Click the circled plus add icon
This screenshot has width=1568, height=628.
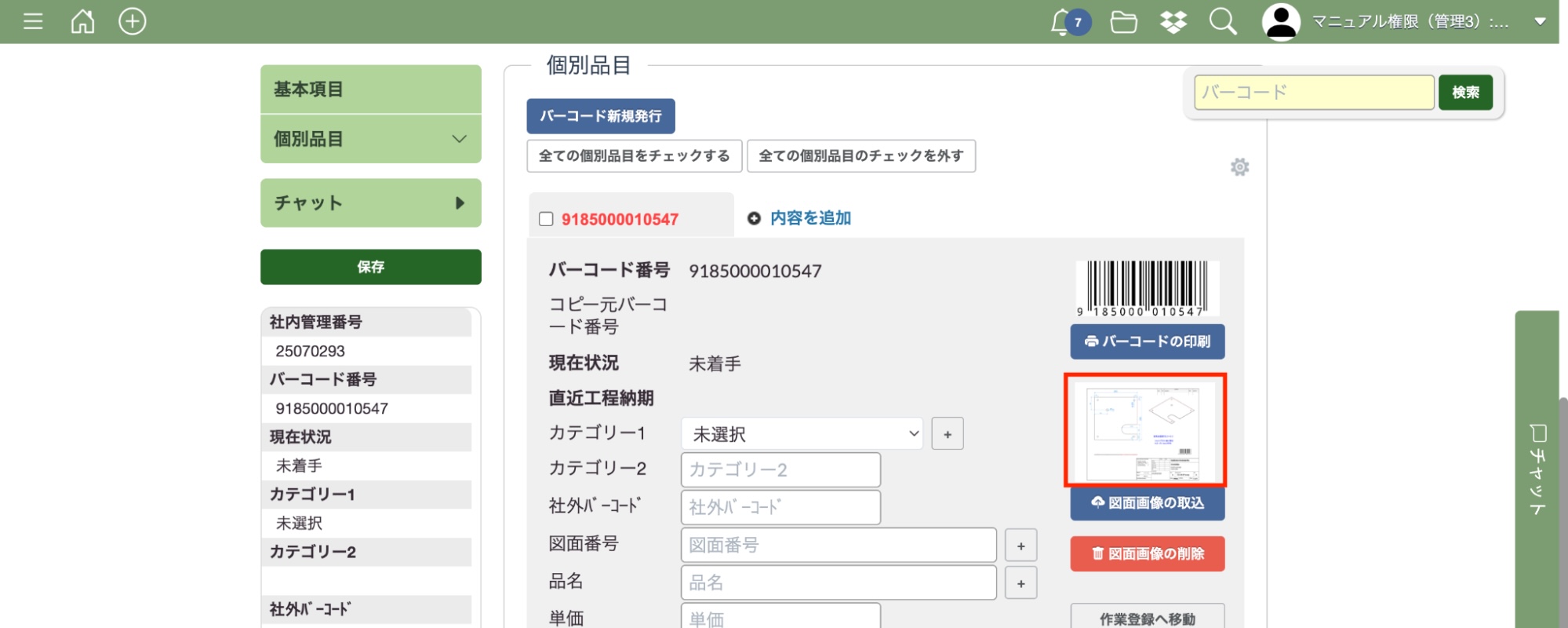tap(132, 21)
